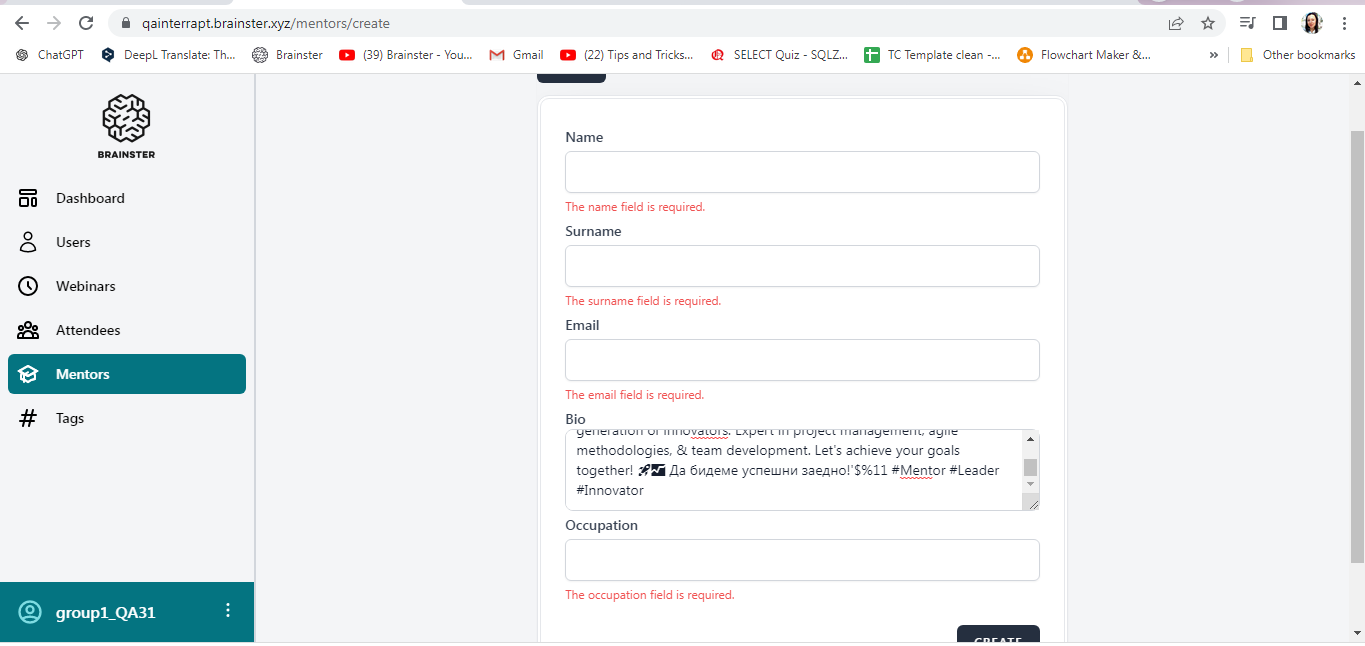The image size is (1365, 646).
Task: Expand the hidden bookmarks overflow chevron
Action: [x=1214, y=55]
